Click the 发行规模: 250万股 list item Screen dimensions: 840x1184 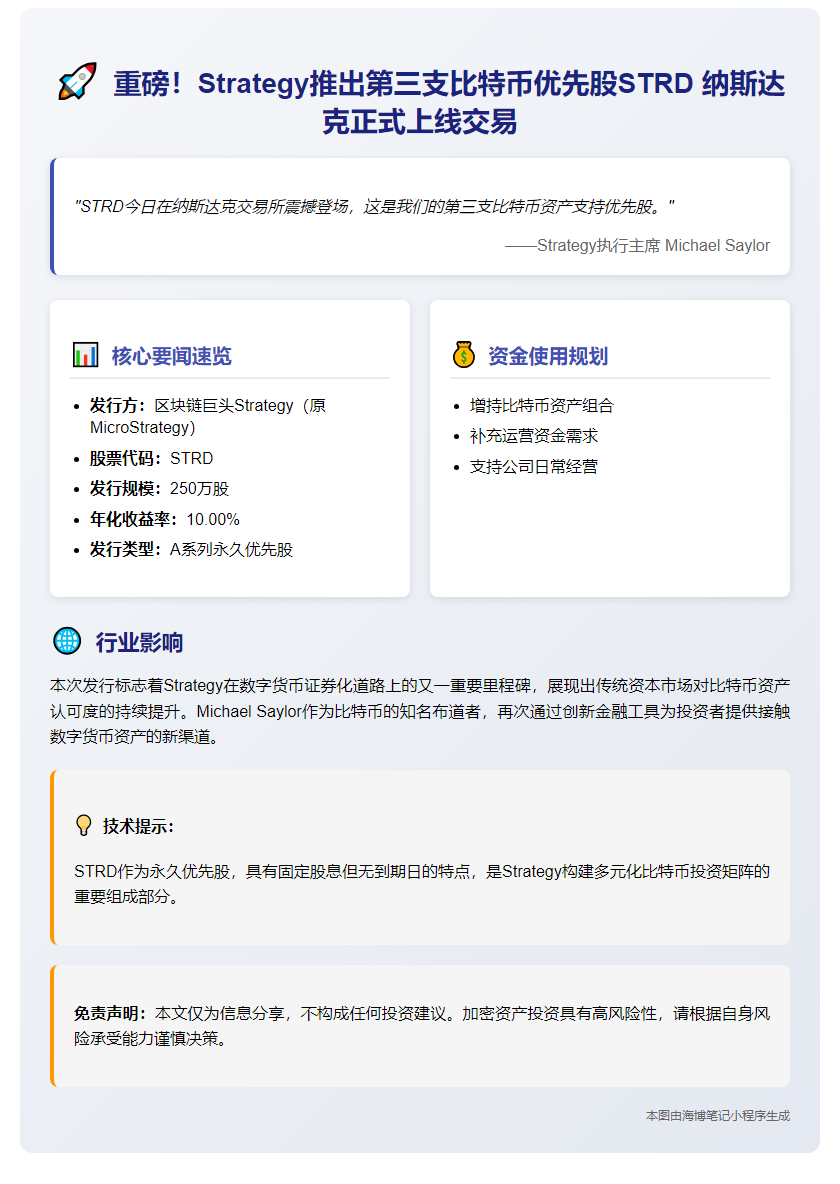(x=159, y=489)
